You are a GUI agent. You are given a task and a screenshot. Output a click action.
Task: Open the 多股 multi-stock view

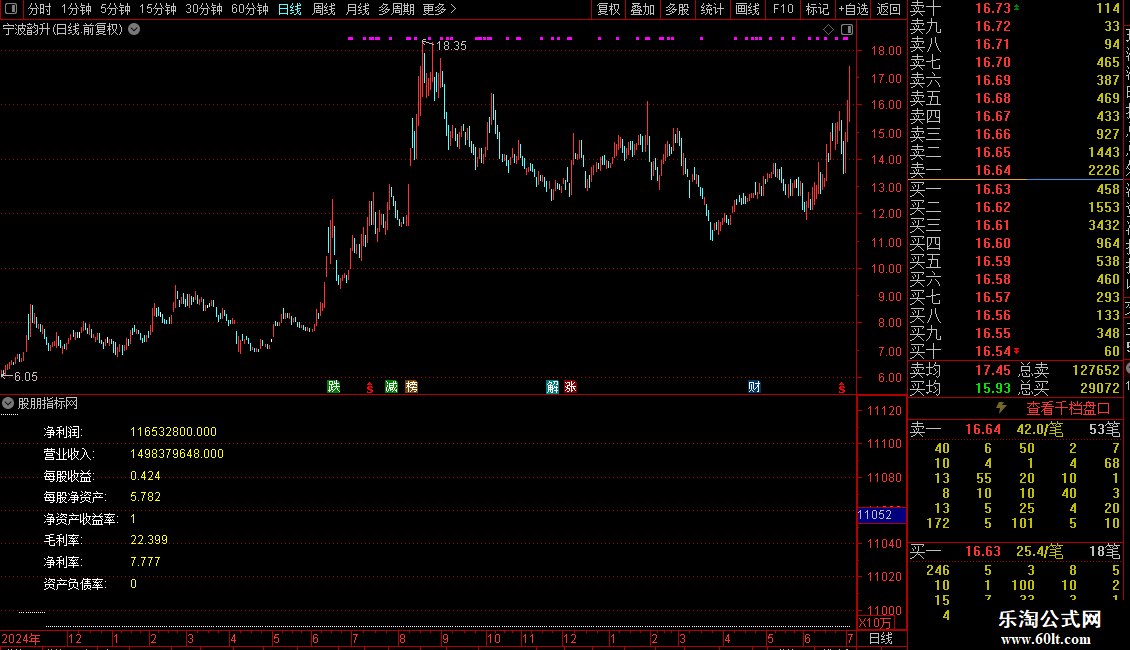[677, 9]
